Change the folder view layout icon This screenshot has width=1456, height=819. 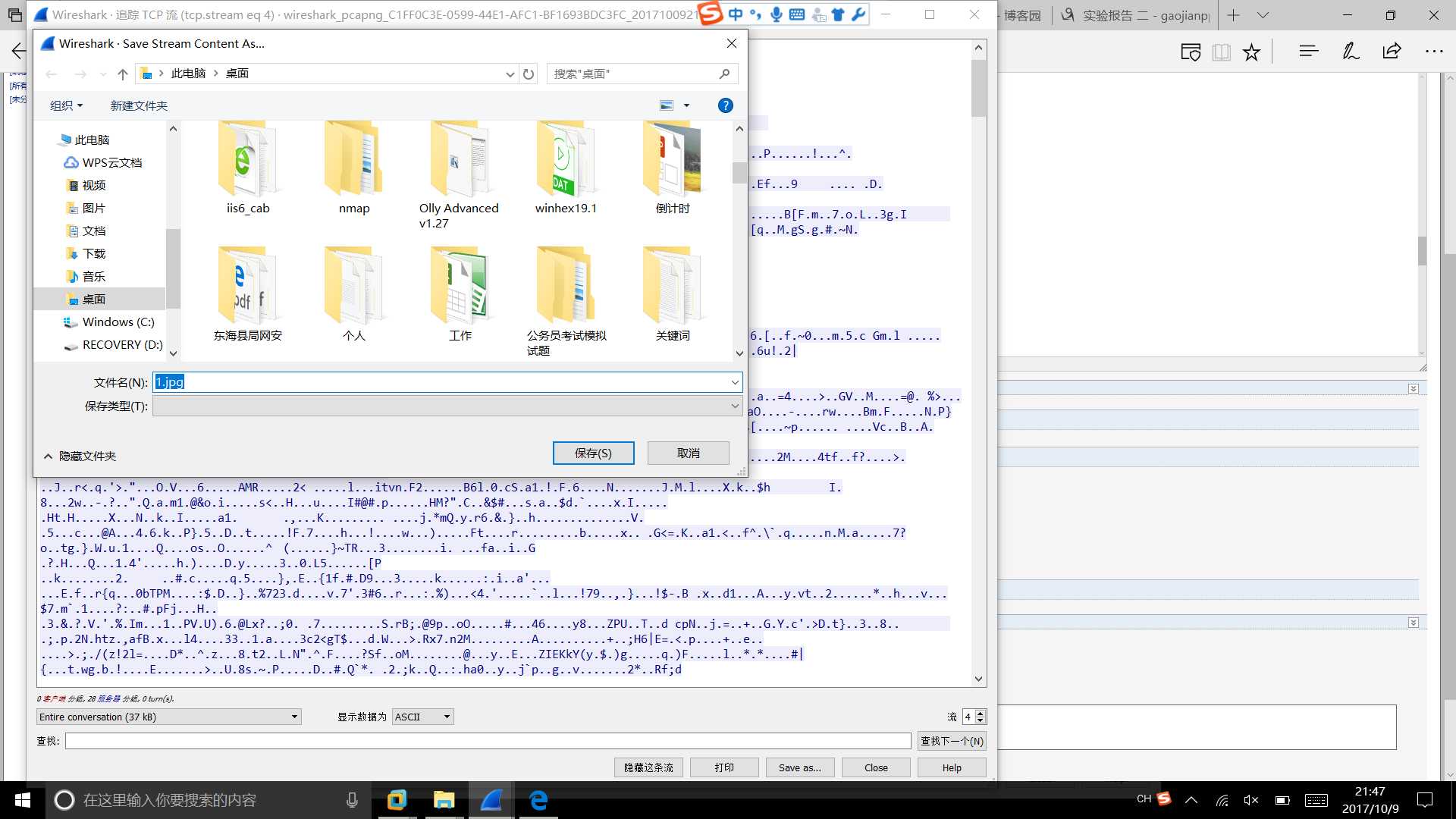(667, 105)
